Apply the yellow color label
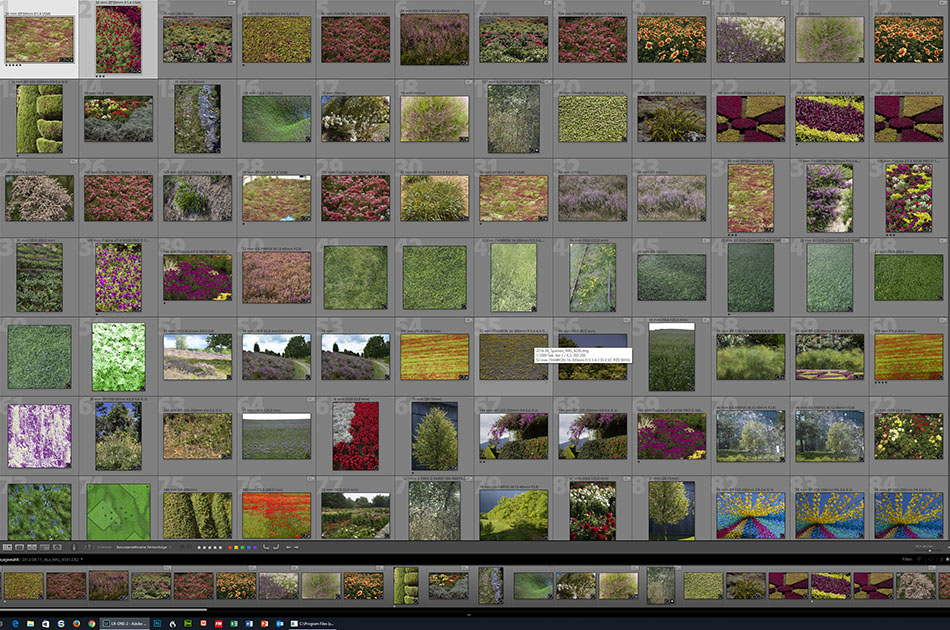Viewport: 950px width, 630px height. [x=237, y=547]
